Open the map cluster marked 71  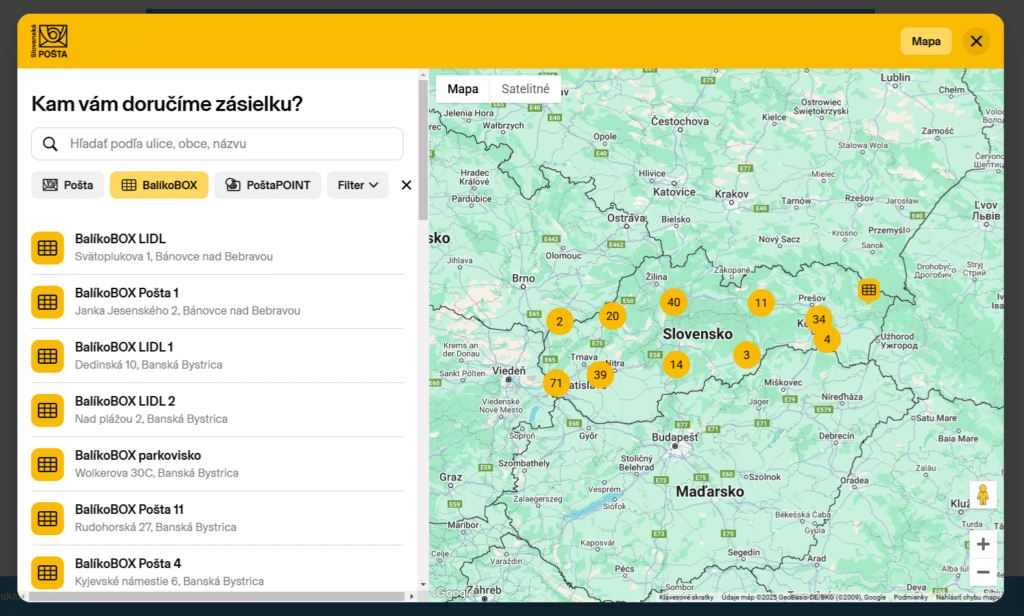tap(556, 383)
